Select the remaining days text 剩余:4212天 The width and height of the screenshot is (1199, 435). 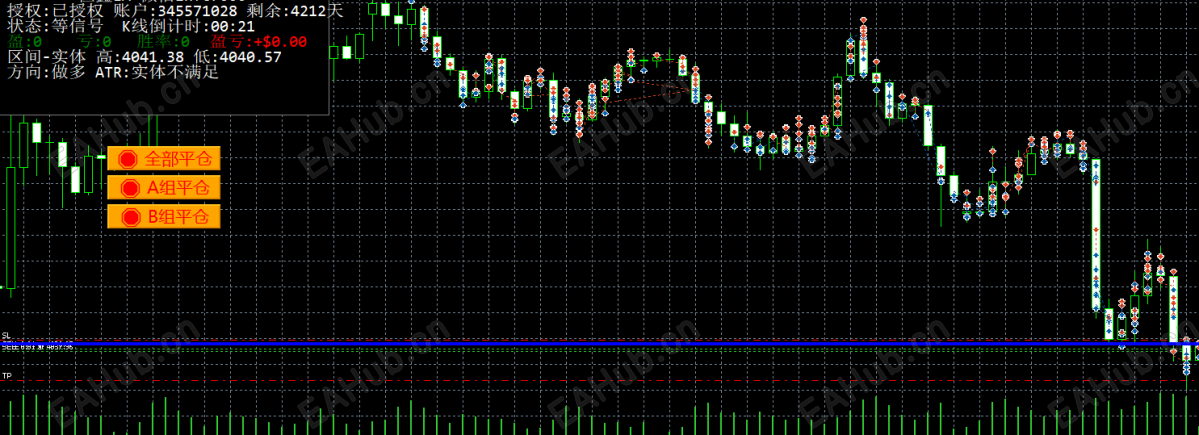click(x=295, y=11)
